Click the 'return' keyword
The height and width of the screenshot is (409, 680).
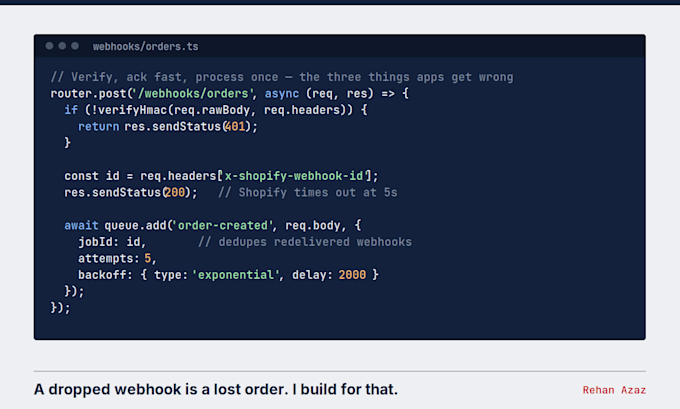click(x=98, y=127)
